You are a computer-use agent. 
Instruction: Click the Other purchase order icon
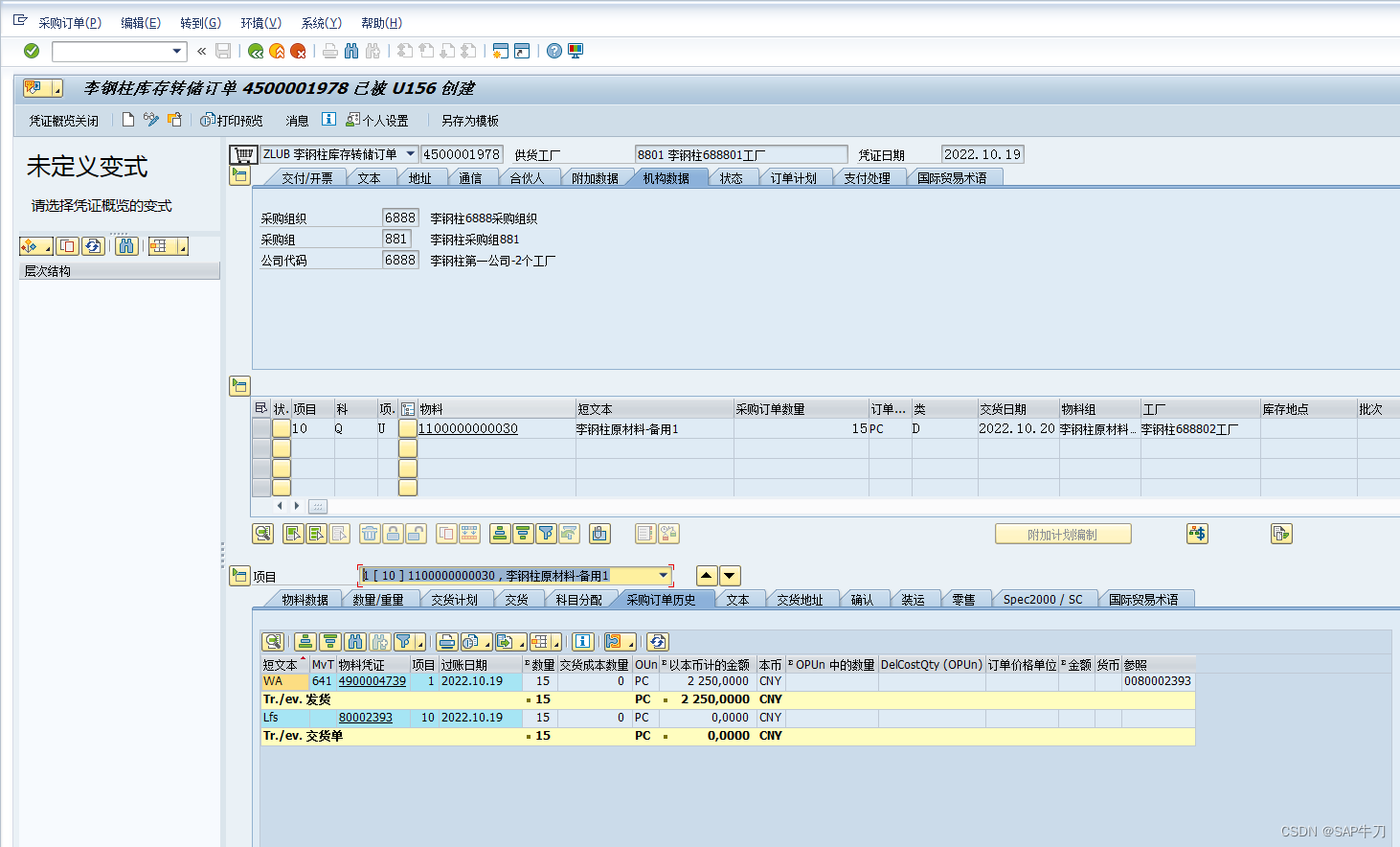174,120
